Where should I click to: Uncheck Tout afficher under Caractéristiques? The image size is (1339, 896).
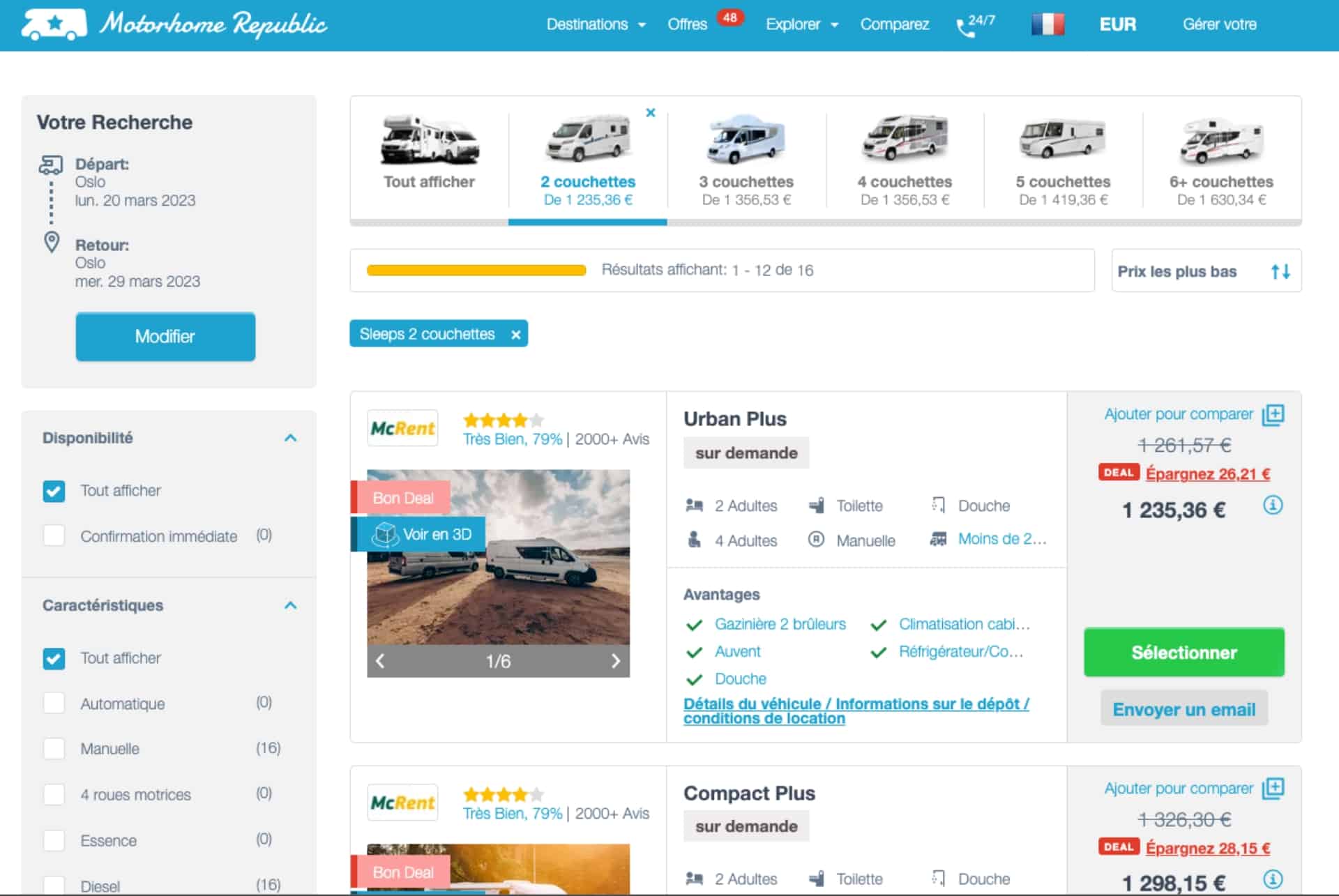click(x=54, y=658)
